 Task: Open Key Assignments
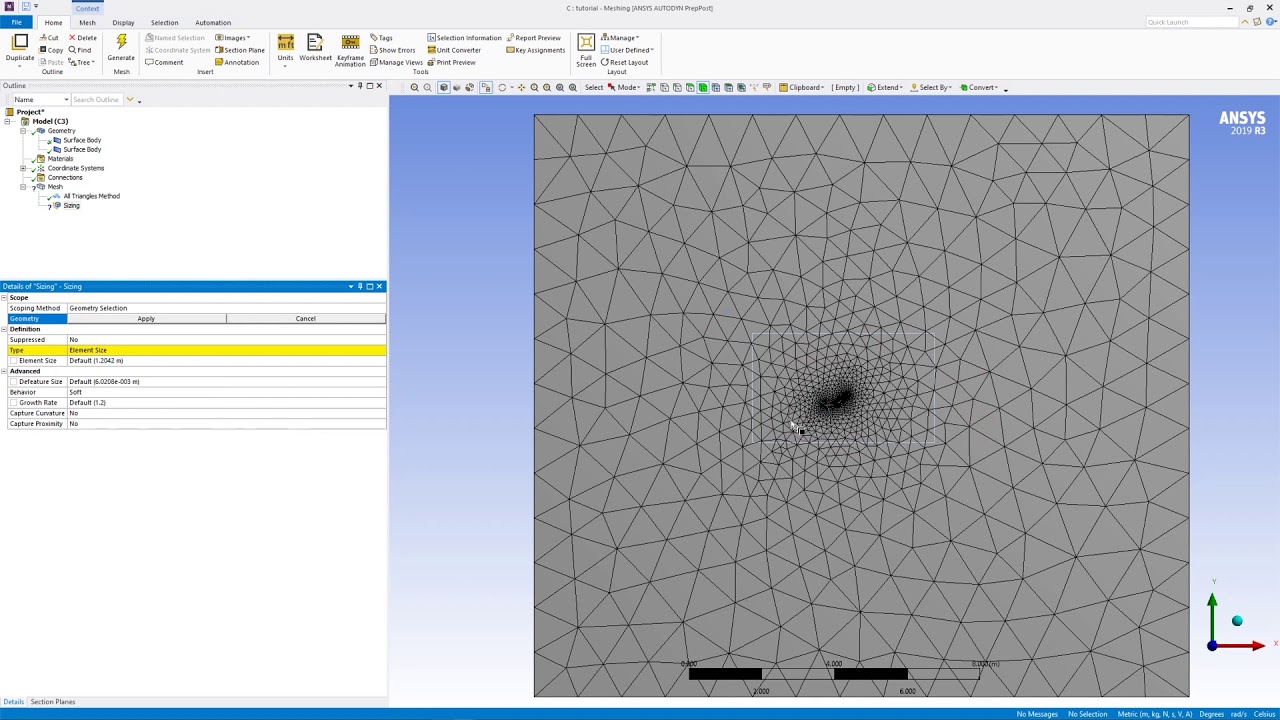click(x=535, y=50)
